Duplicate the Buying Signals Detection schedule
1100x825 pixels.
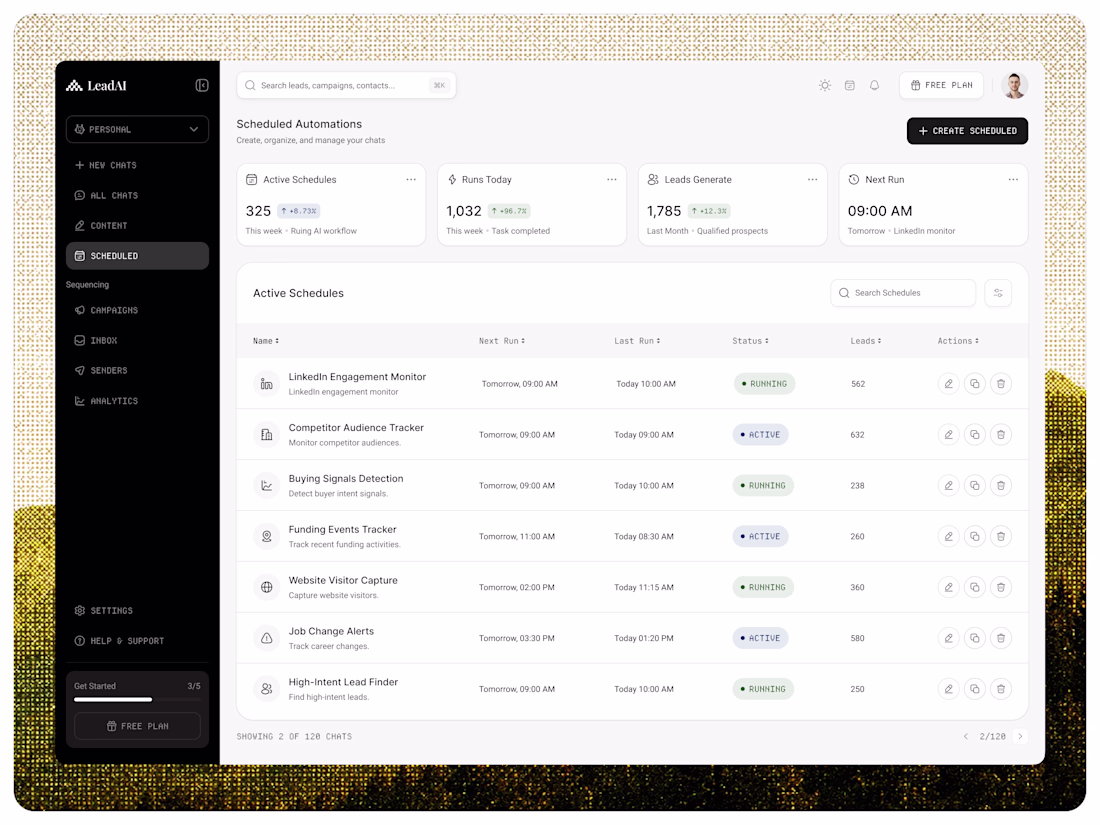974,485
